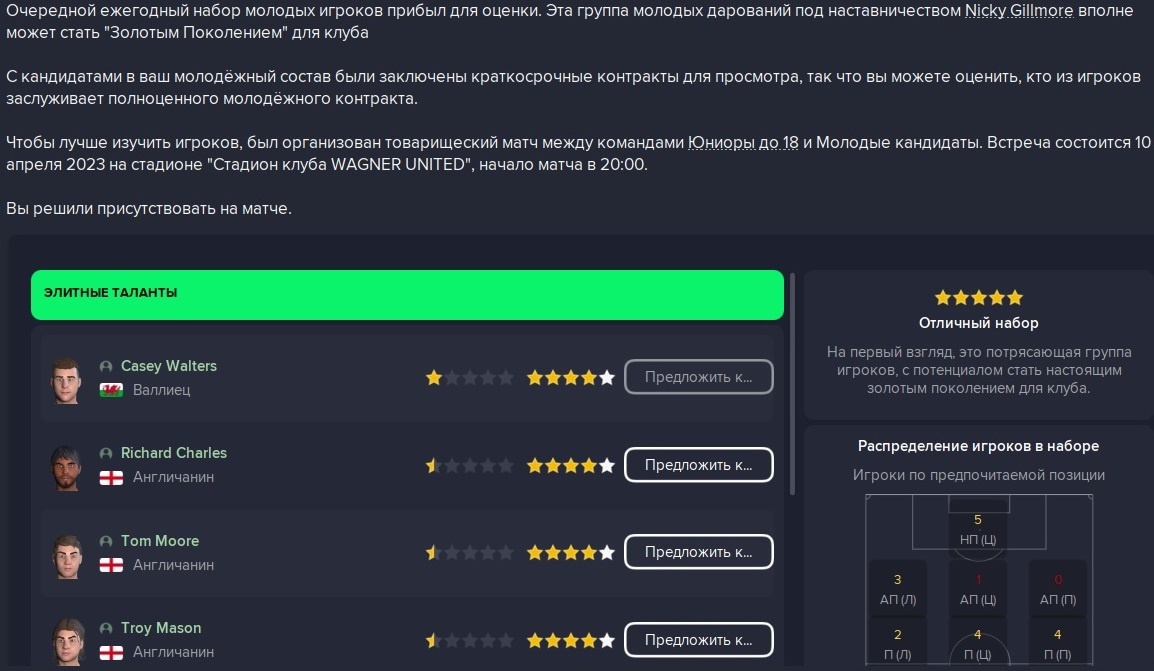Click the Элитные таланты green header
The width and height of the screenshot is (1154, 671).
(407, 294)
